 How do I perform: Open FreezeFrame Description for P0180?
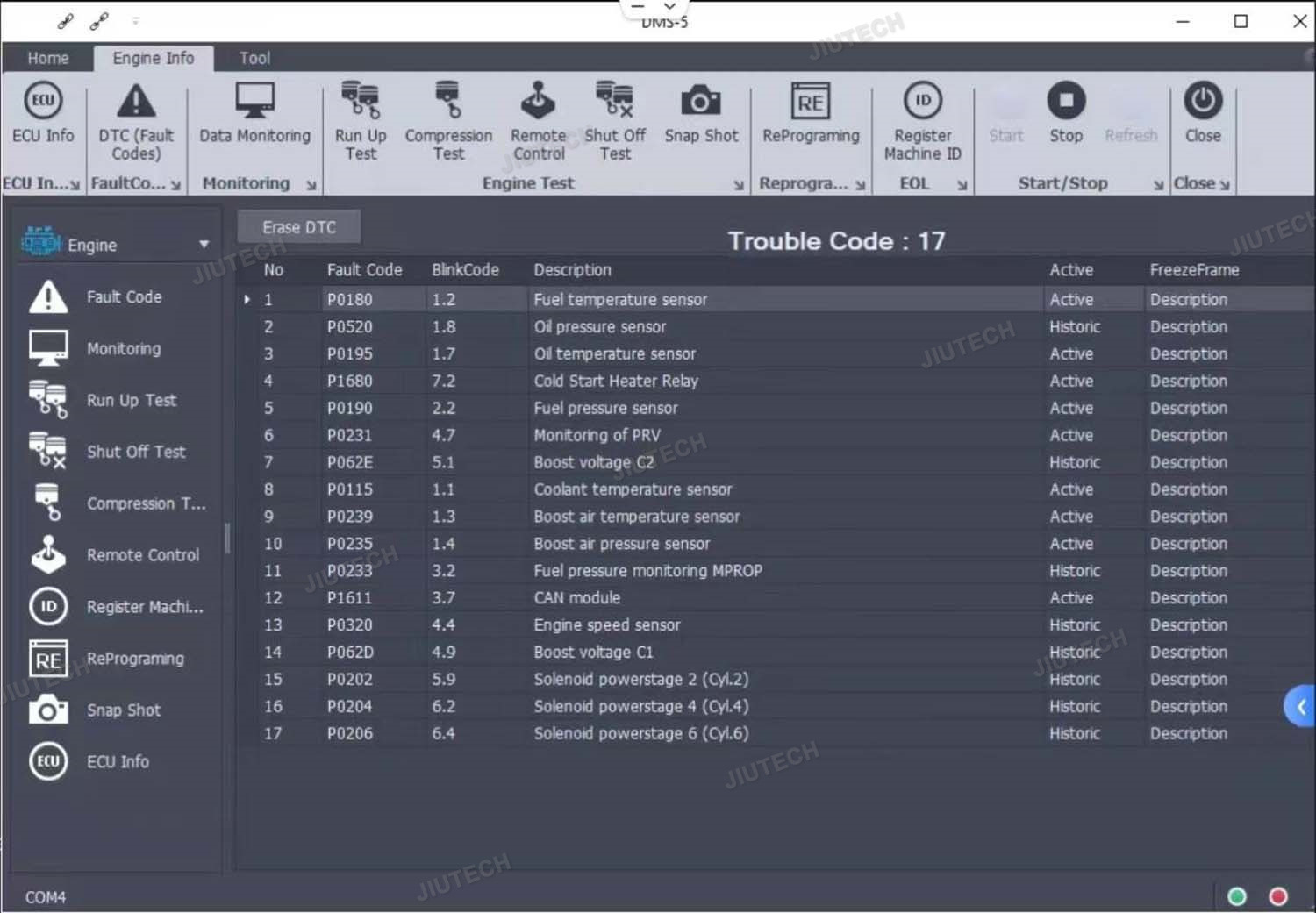[1188, 300]
